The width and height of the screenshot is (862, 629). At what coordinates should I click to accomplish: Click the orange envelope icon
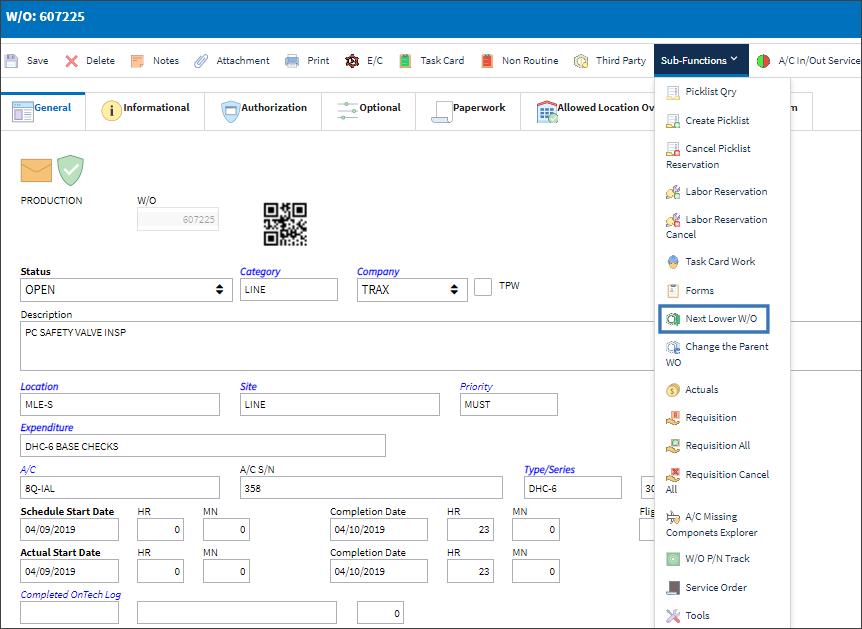pyautogui.click(x=36, y=170)
